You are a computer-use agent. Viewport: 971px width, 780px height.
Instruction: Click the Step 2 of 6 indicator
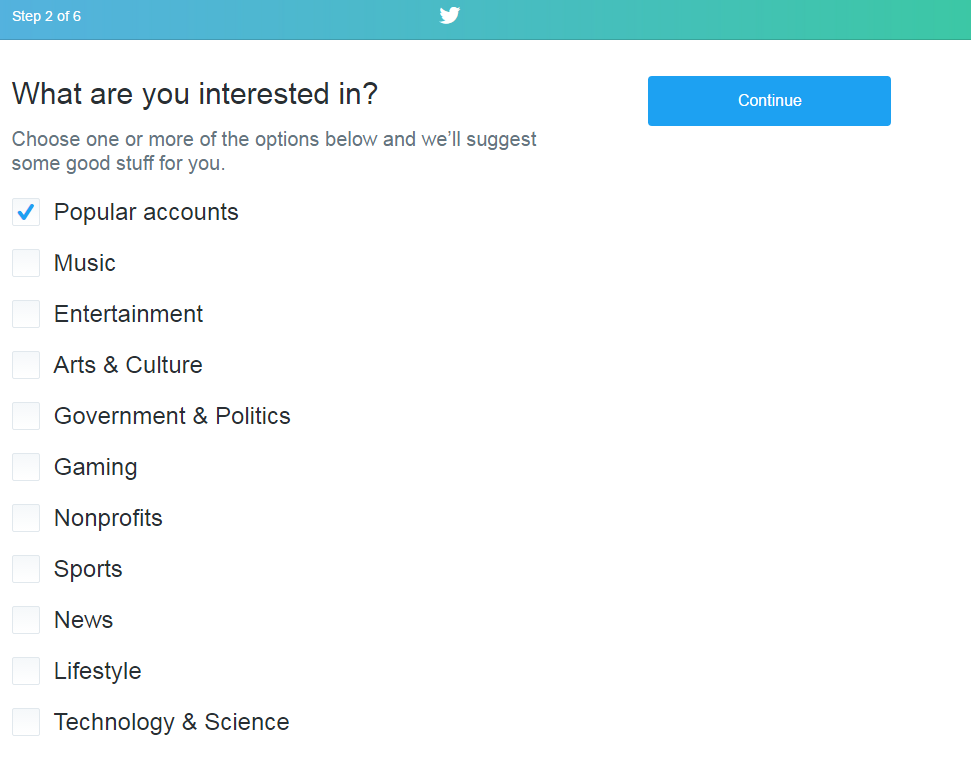(46, 16)
